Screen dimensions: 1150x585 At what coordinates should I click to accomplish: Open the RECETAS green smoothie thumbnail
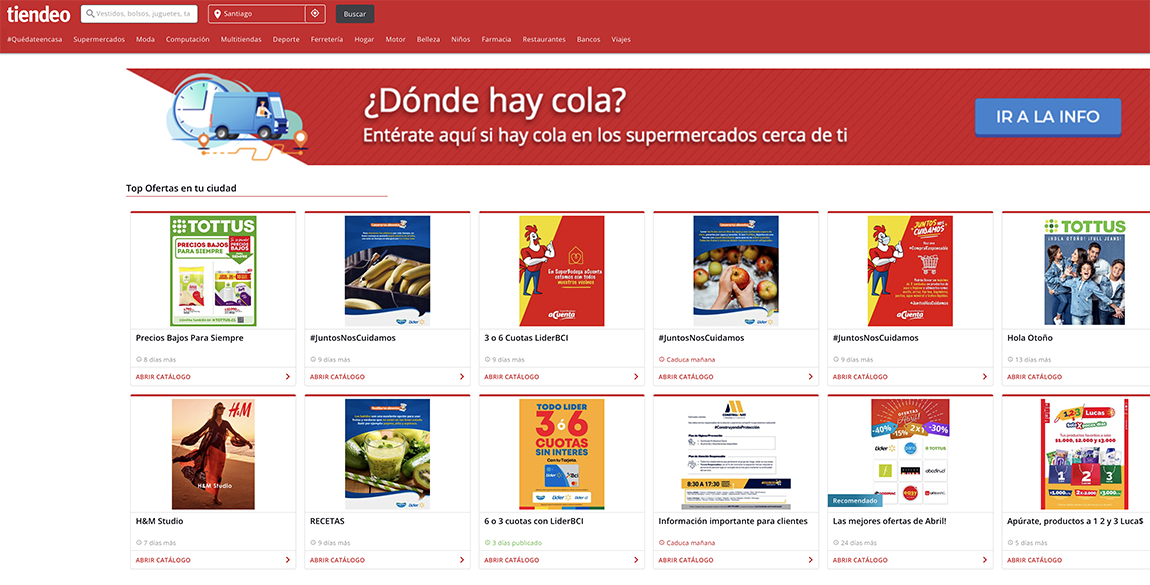point(387,454)
